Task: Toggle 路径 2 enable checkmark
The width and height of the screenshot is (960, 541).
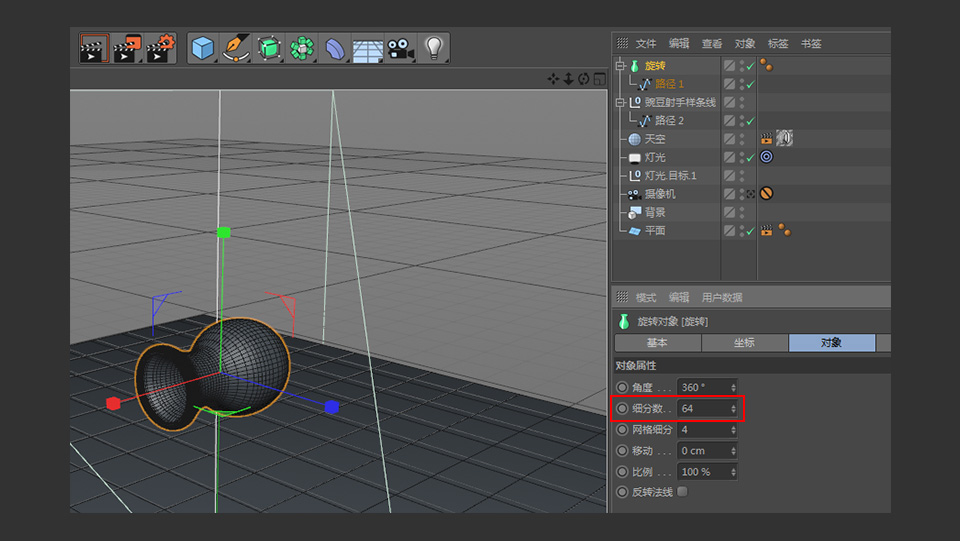Action: point(751,121)
